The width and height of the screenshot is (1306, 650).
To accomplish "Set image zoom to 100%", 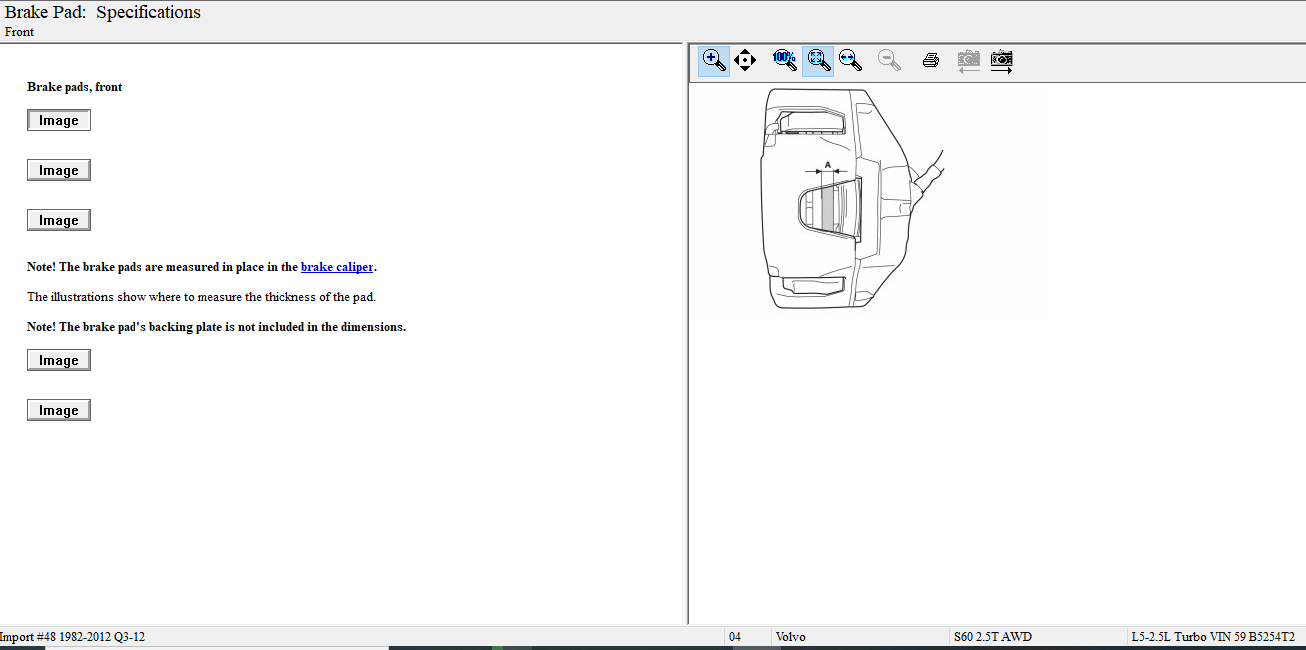I will click(x=785, y=60).
